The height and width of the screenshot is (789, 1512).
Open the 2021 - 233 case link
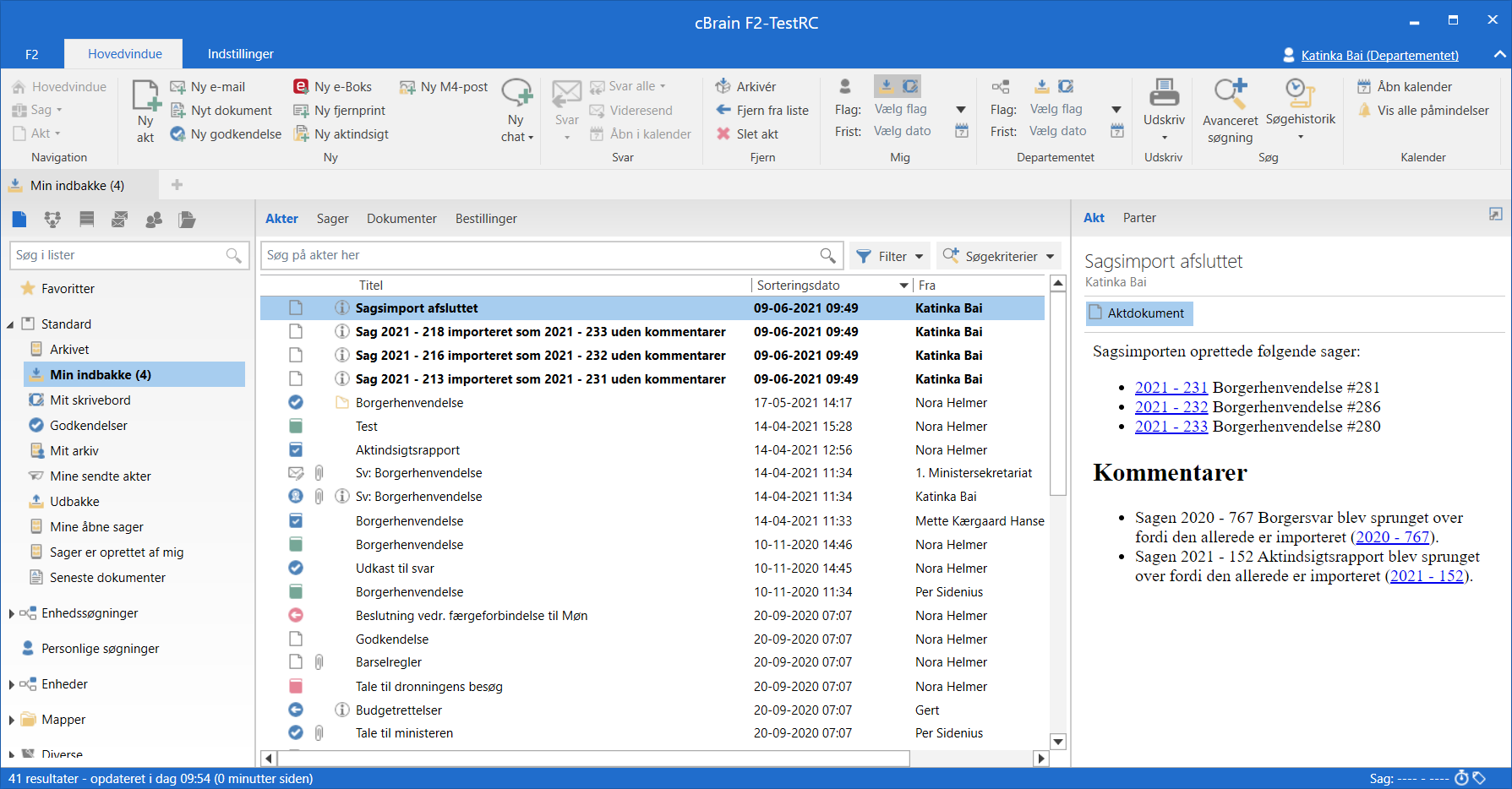coord(1171,427)
